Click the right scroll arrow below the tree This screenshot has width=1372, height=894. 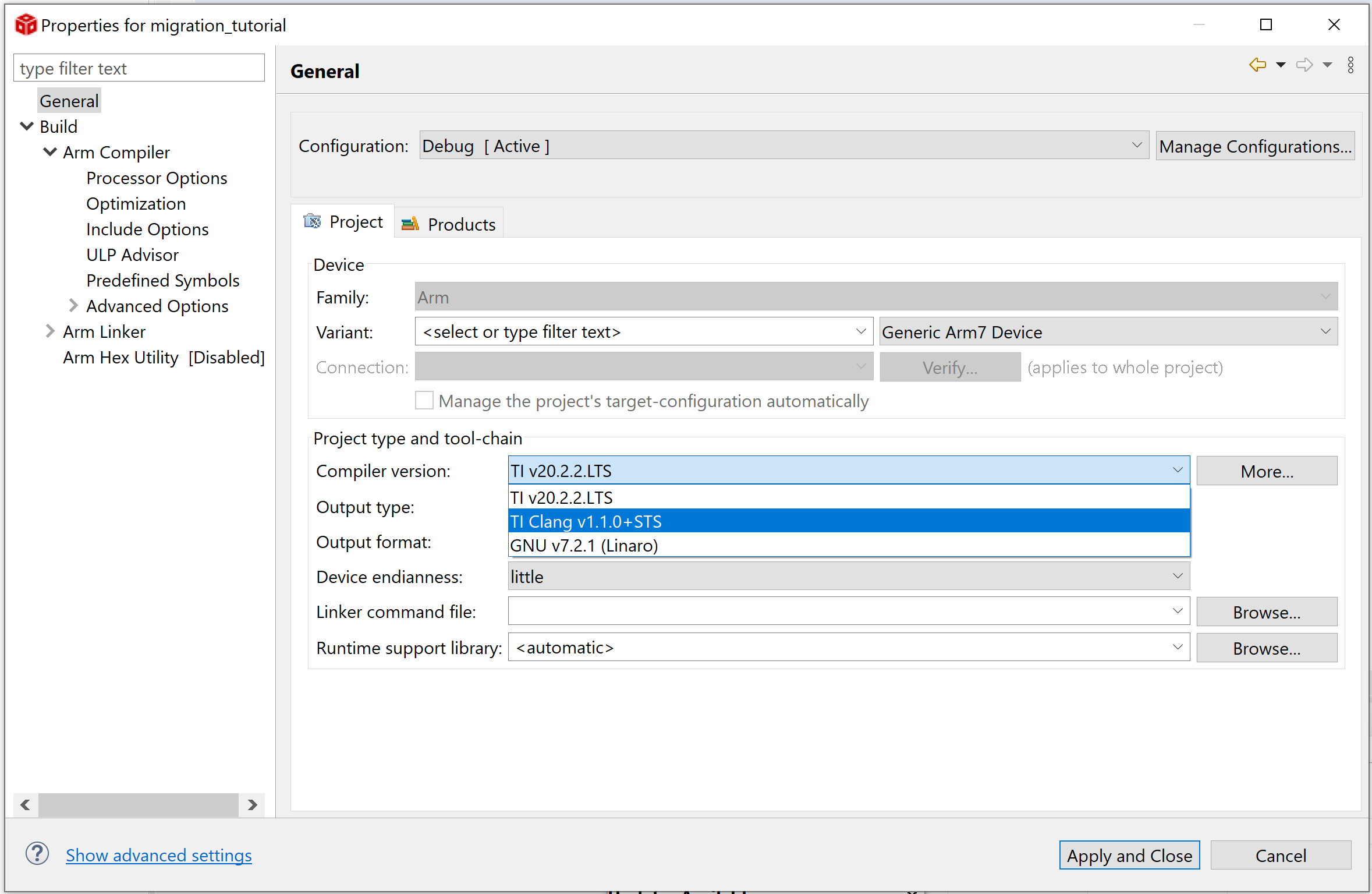coord(253,805)
